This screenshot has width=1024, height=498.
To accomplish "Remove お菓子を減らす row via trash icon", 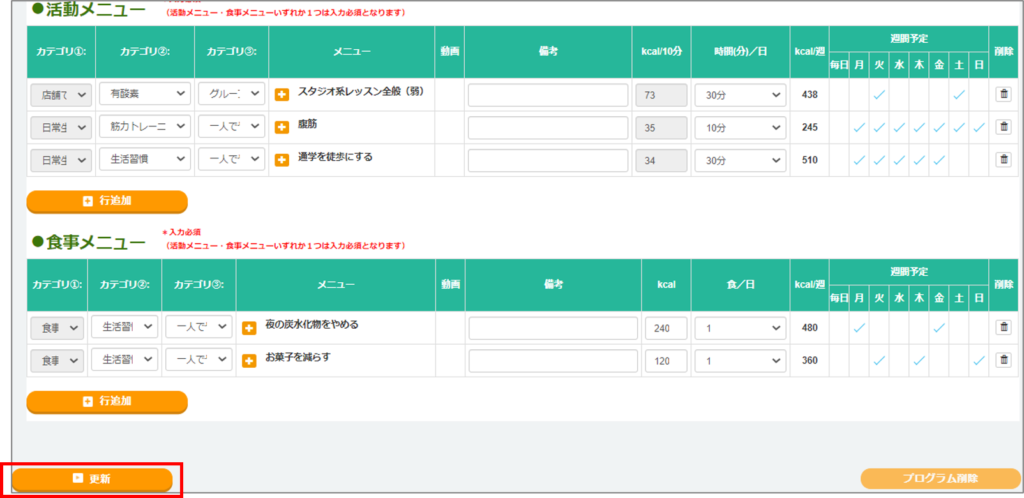I will pos(1003,360).
